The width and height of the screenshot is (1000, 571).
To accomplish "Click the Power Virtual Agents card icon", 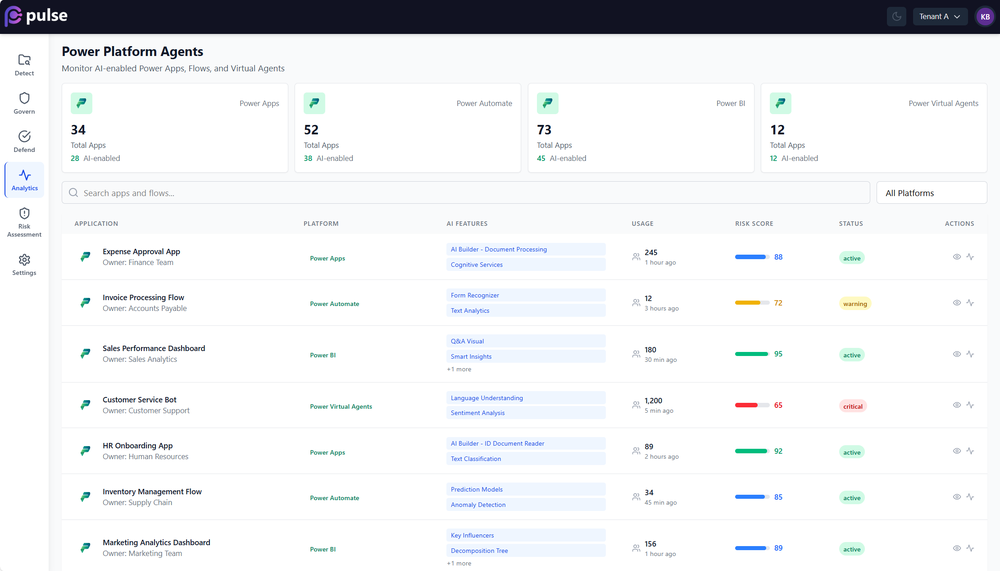I will pyautogui.click(x=781, y=103).
